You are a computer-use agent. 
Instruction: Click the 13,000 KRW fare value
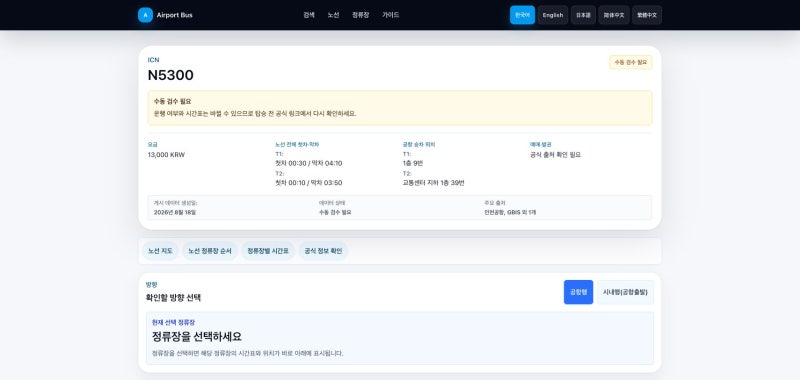166,155
